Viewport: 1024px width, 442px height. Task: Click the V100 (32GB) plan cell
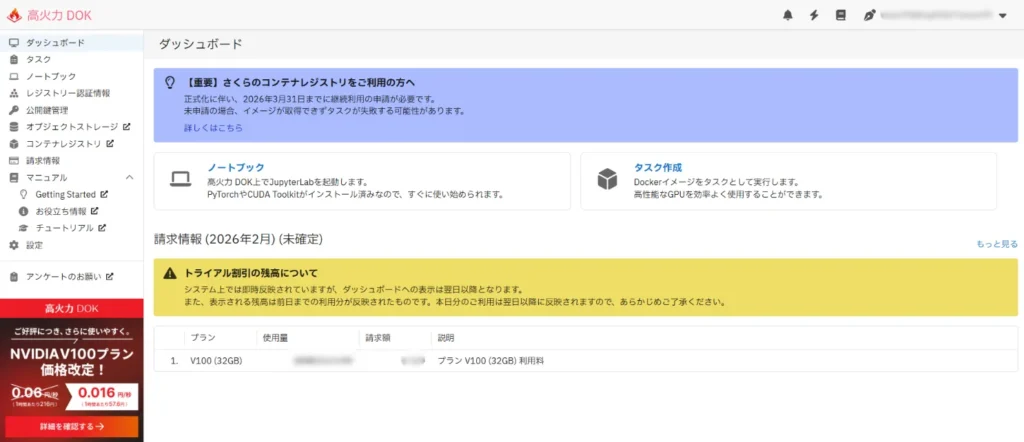(x=216, y=360)
